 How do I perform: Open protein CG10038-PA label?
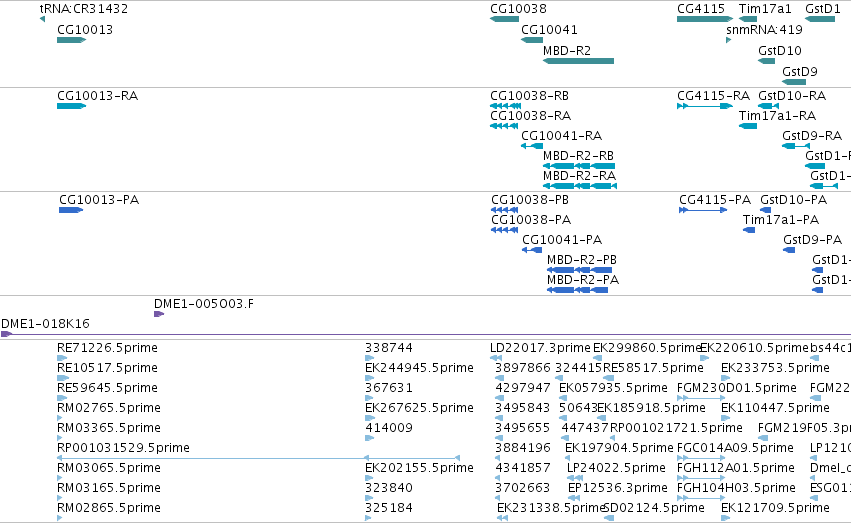(531, 220)
